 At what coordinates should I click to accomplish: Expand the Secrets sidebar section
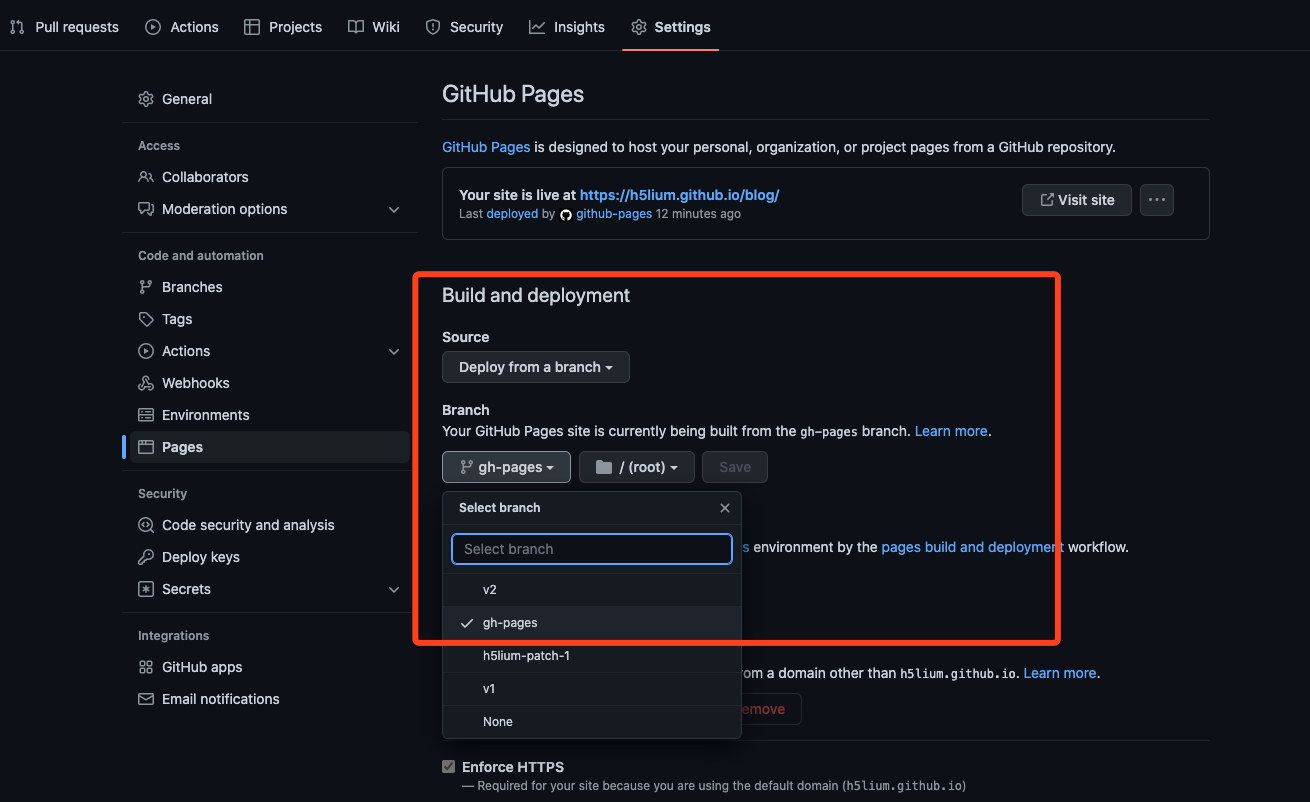[x=394, y=589]
